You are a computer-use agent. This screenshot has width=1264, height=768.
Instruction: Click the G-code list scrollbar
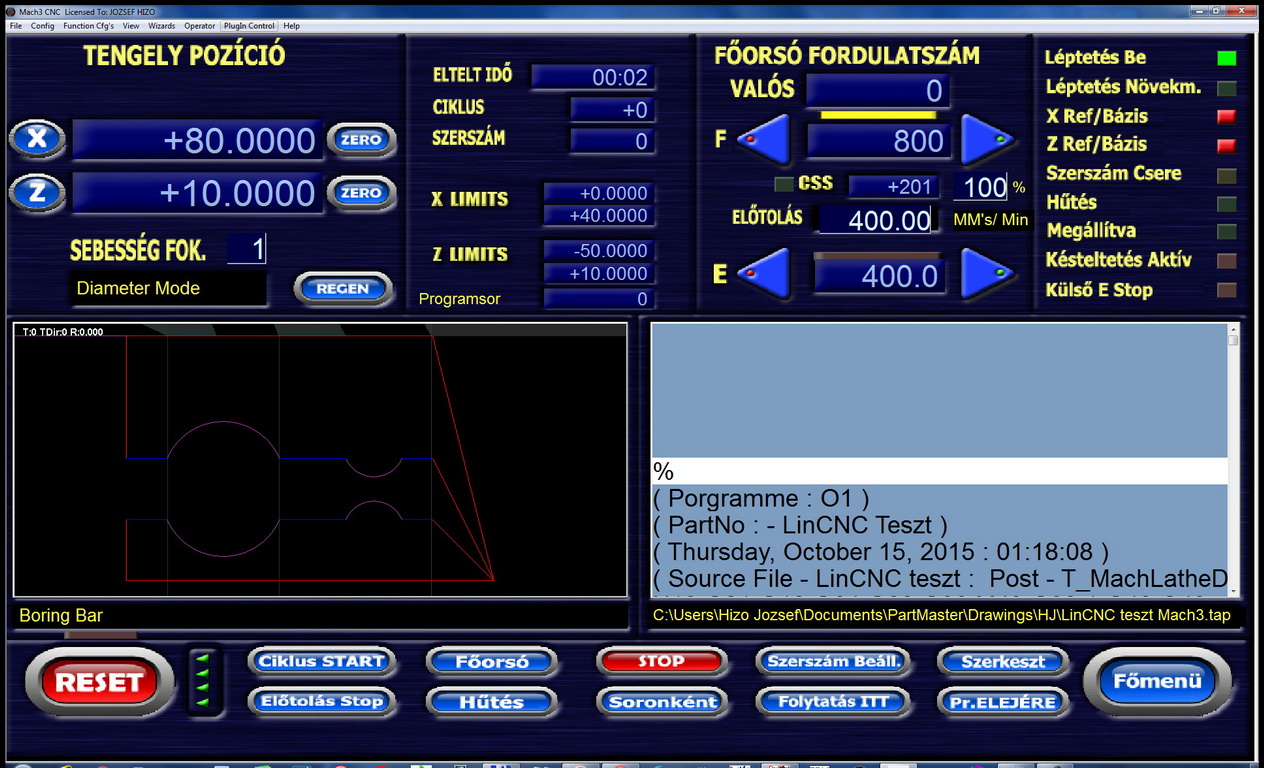click(1233, 460)
